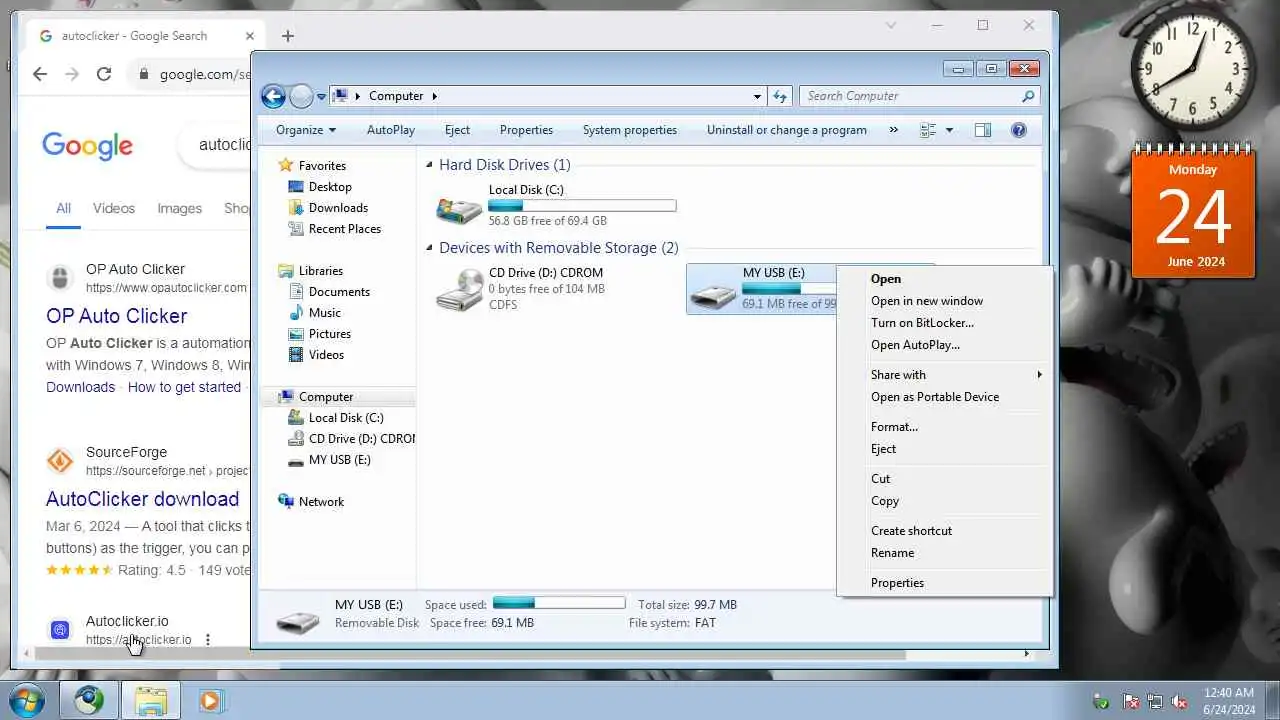Click Eject in Explorer toolbar
This screenshot has width=1280, height=720.
coord(457,130)
